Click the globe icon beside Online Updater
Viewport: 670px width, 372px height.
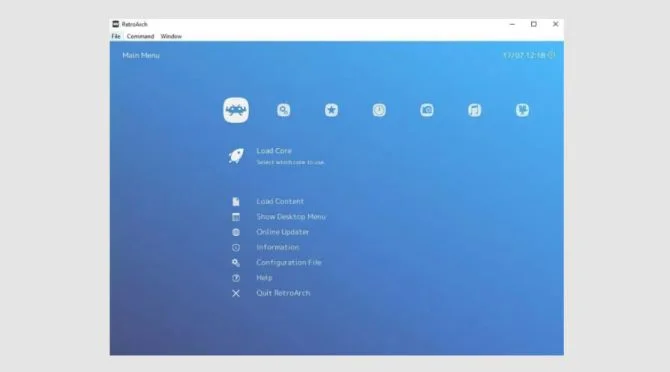[x=236, y=232]
